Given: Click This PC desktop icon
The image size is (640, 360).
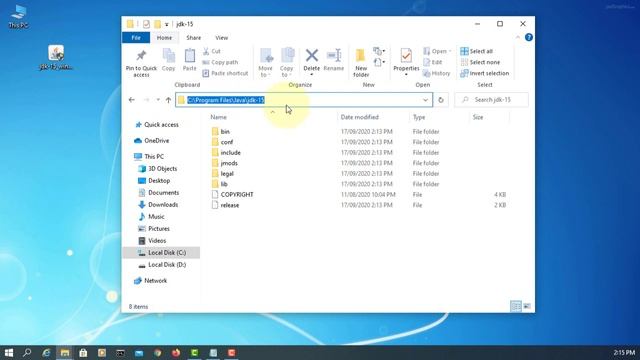Looking at the screenshot, I should (18, 16).
